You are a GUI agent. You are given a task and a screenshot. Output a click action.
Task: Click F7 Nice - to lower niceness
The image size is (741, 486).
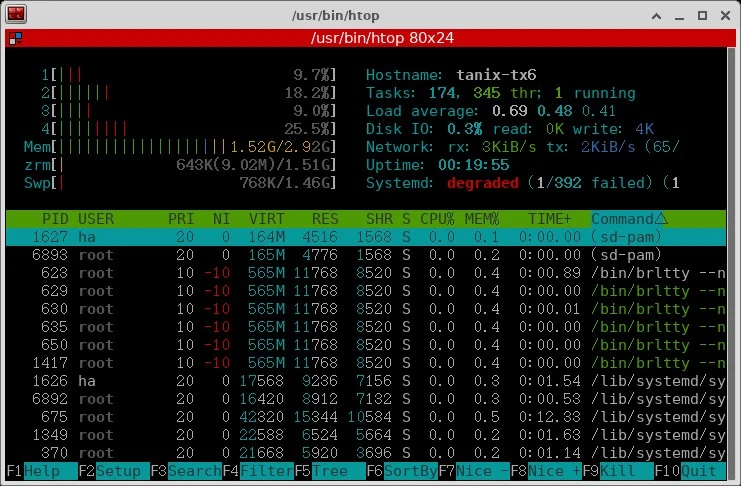coord(474,471)
